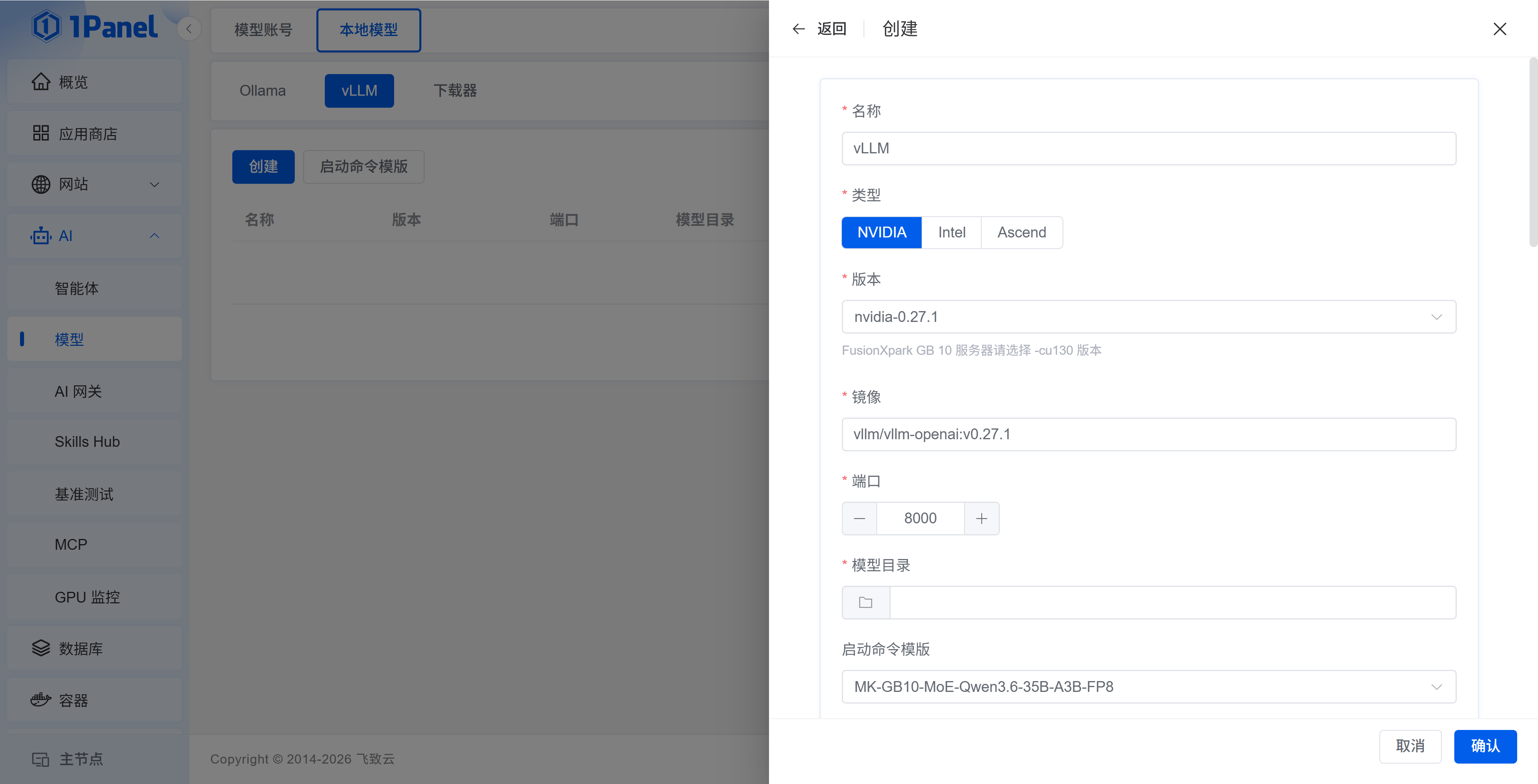
Task: Open the 应用商店 grid icon
Action: click(40, 133)
